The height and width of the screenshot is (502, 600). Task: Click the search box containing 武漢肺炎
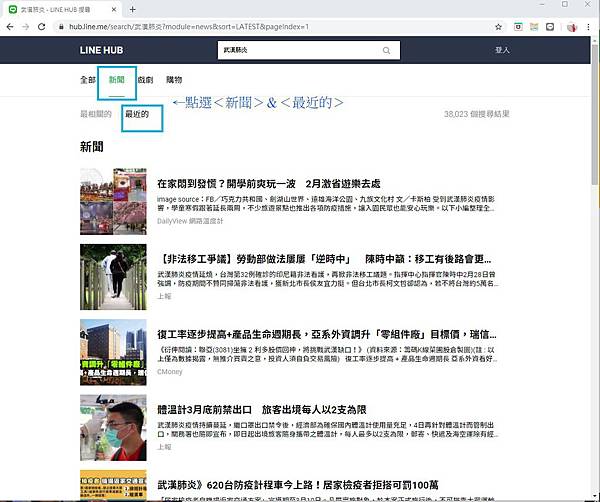pyautogui.click(x=309, y=50)
